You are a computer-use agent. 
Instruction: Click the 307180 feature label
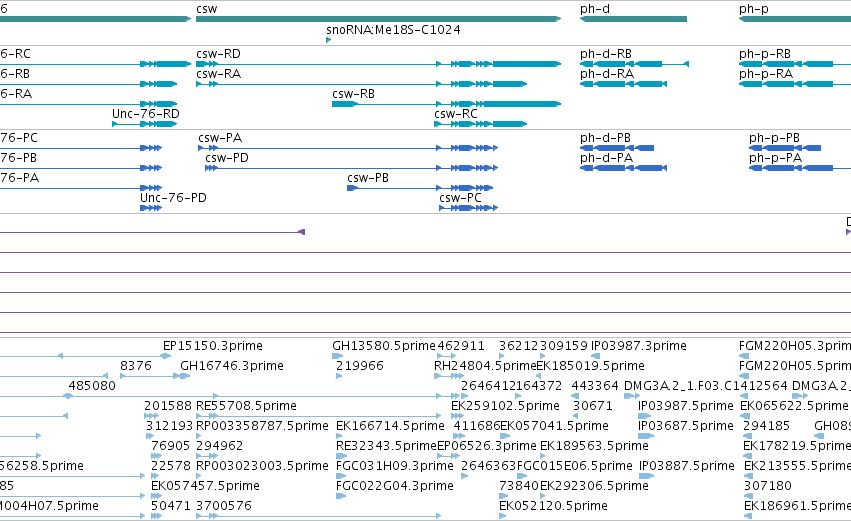tap(767, 486)
